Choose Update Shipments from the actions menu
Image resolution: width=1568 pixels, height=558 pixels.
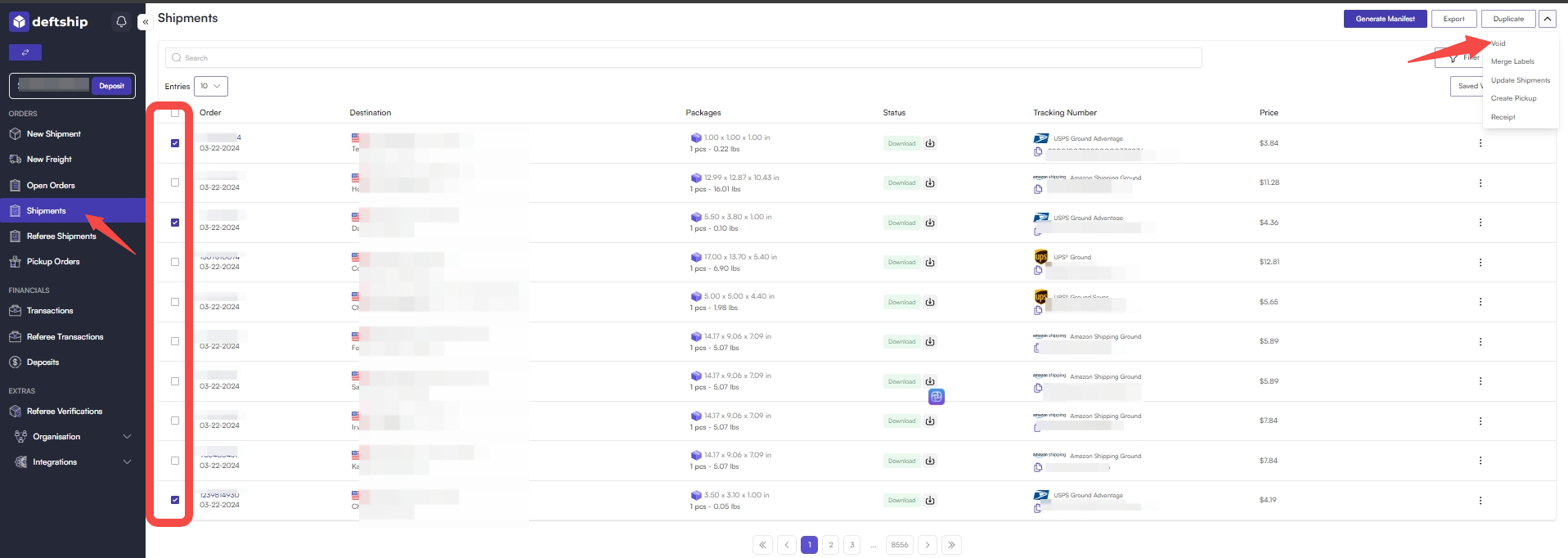(x=1521, y=80)
